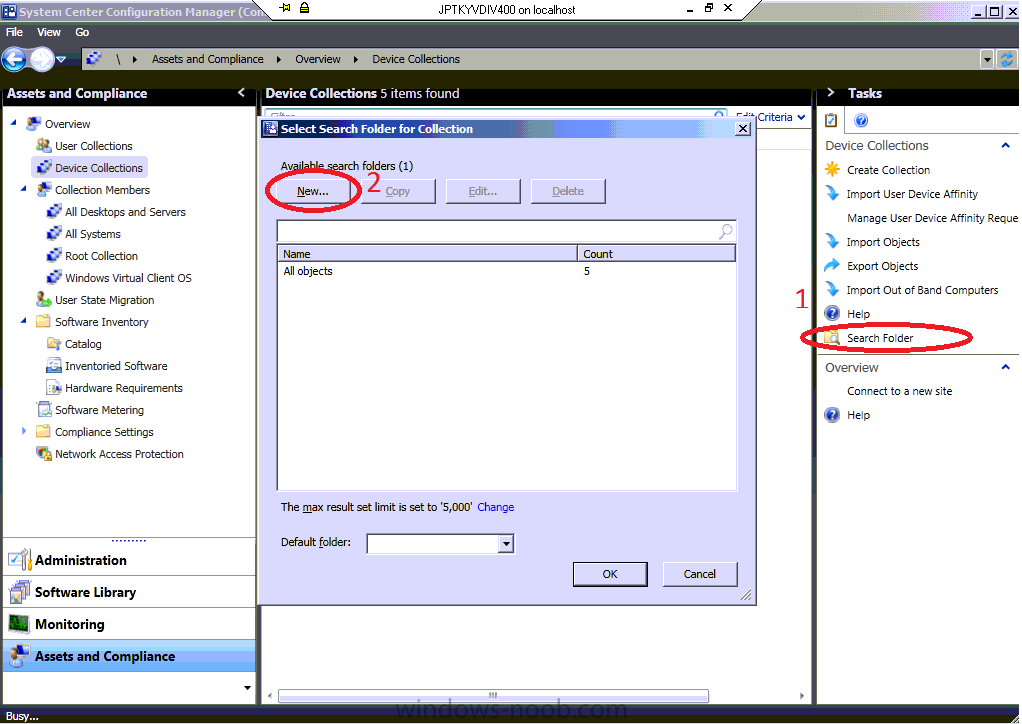Switch to the Administration workspace

[129, 560]
